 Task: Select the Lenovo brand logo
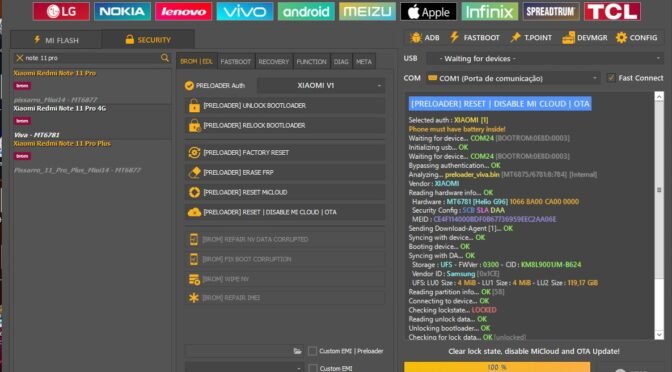click(x=183, y=12)
